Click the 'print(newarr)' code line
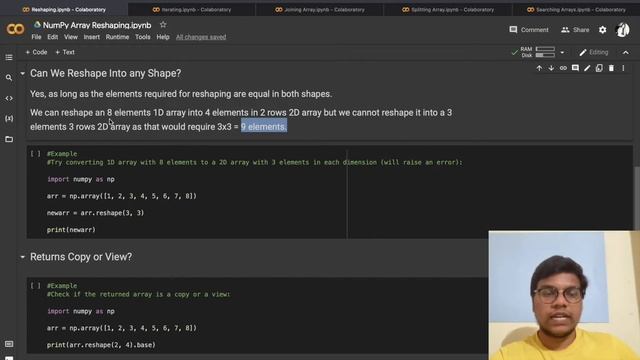Image resolution: width=640 pixels, height=360 pixels. [71, 230]
